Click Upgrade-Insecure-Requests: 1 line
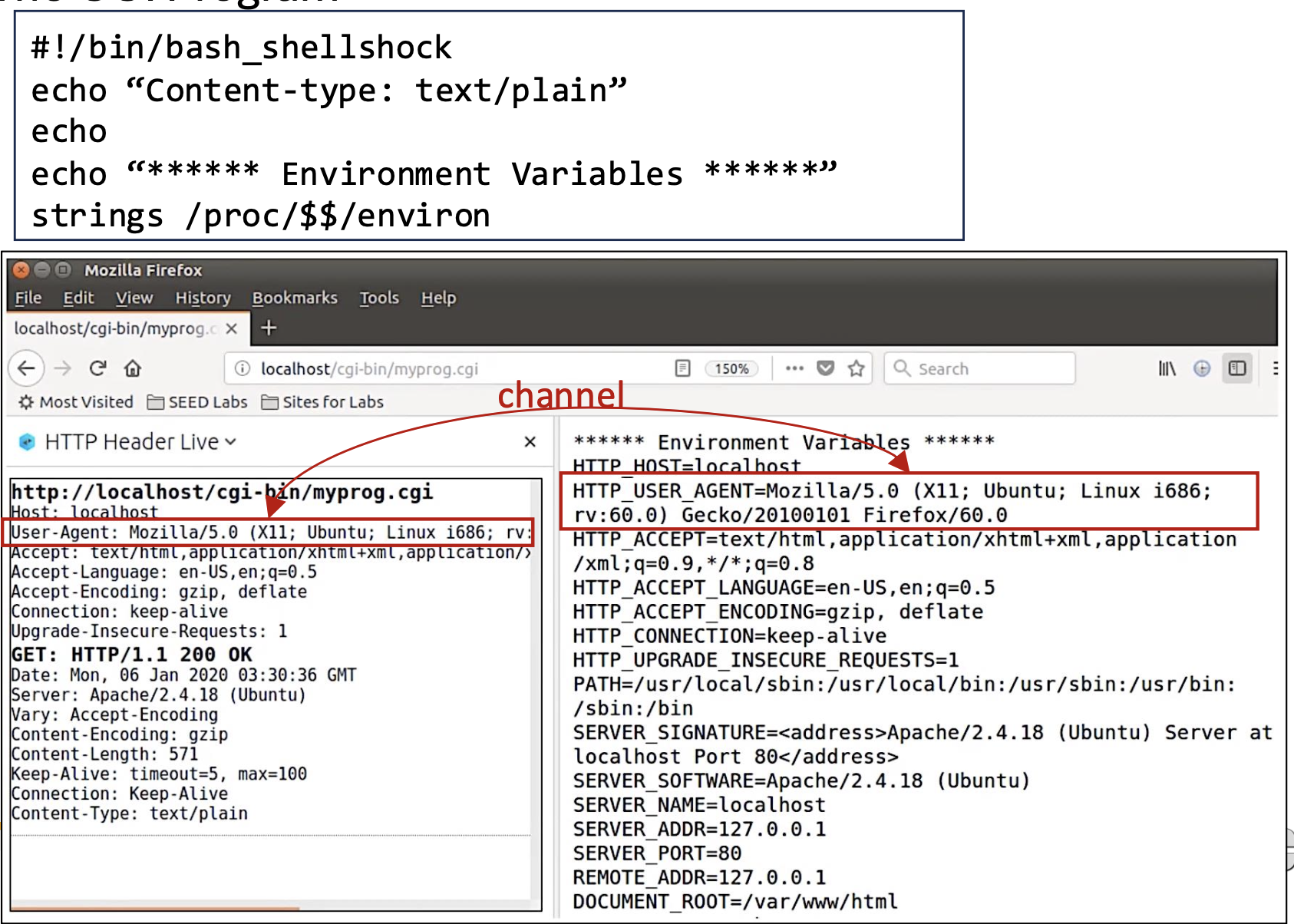This screenshot has width=1294, height=924. click(149, 631)
